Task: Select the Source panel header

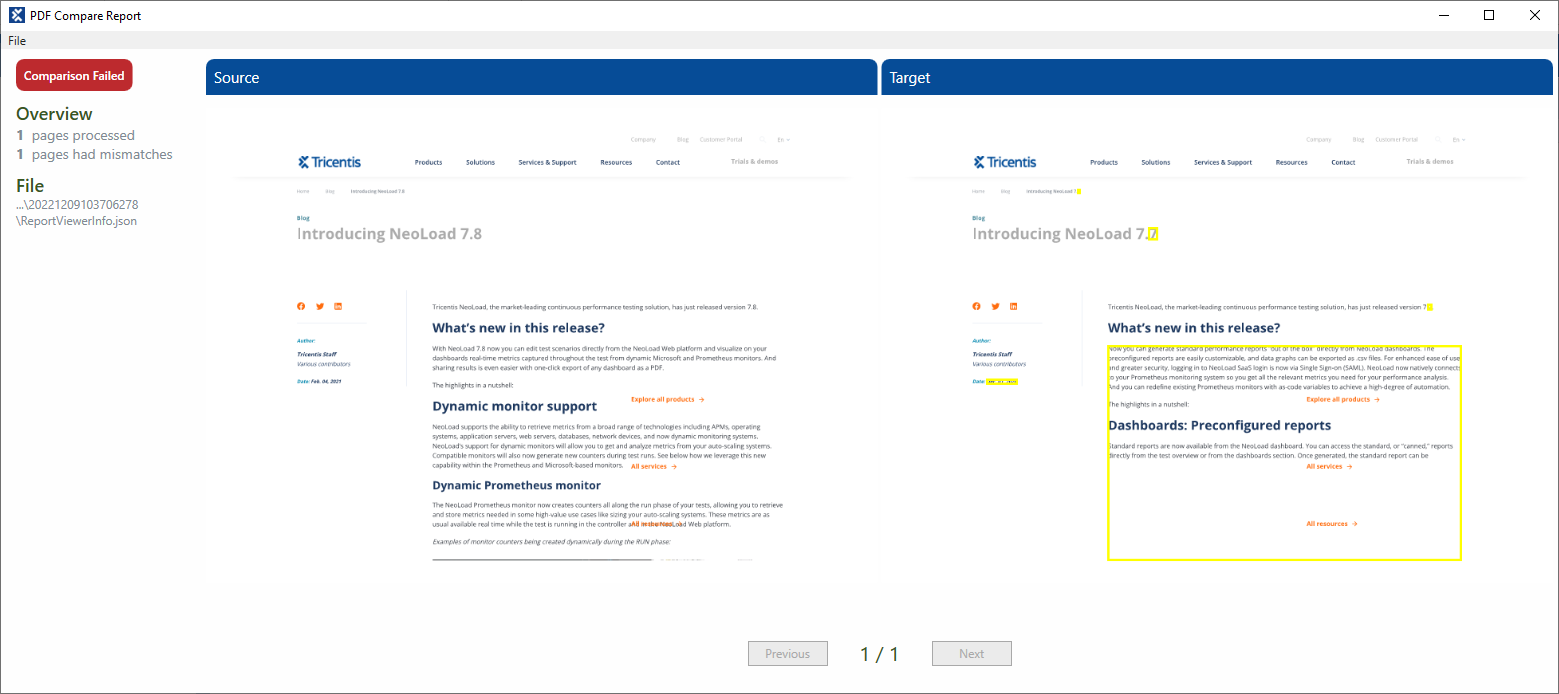Action: (x=541, y=77)
